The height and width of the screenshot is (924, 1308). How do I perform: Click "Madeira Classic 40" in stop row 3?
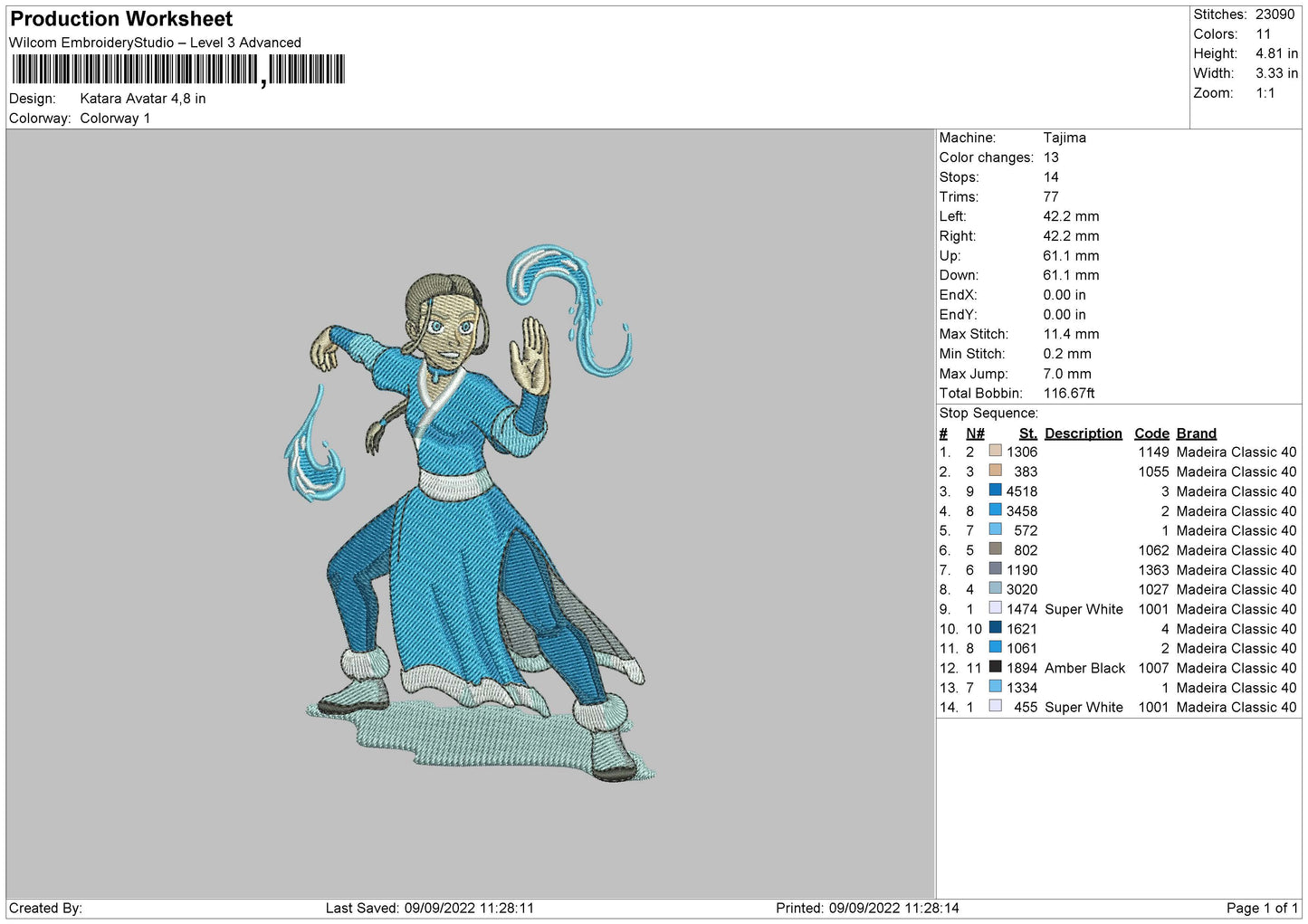[x=1236, y=491]
